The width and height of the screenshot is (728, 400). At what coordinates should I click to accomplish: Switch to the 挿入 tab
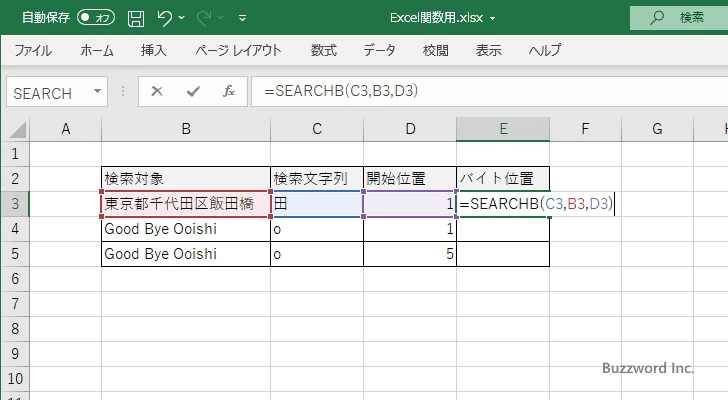click(x=154, y=50)
